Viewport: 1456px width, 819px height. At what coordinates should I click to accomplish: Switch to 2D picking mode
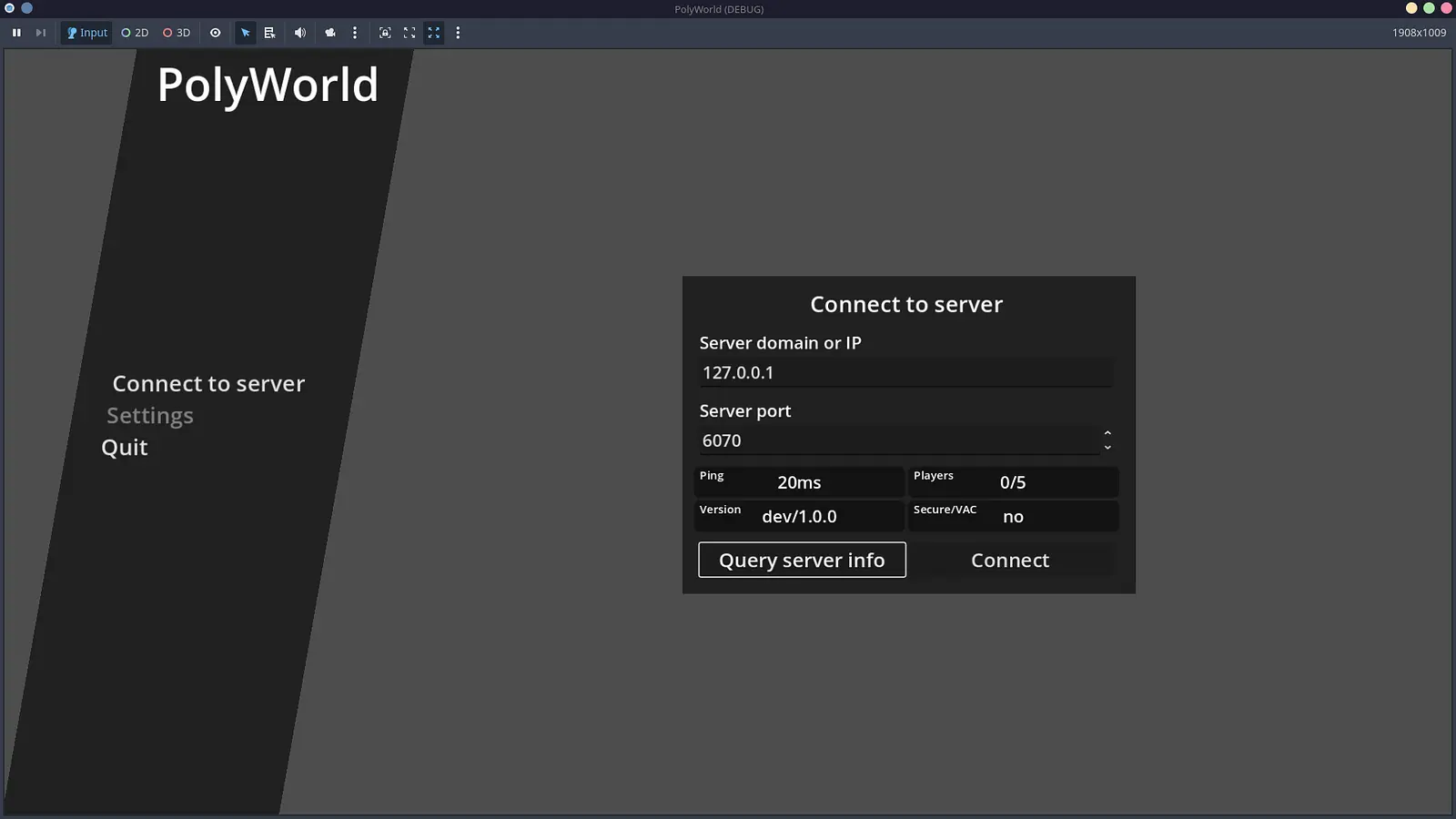134,32
